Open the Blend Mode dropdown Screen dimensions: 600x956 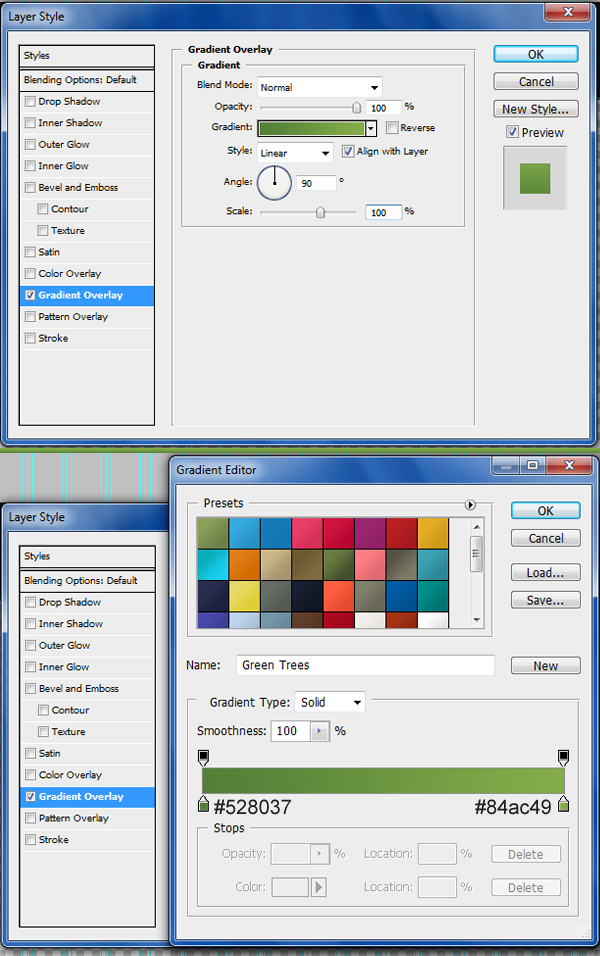coord(320,87)
